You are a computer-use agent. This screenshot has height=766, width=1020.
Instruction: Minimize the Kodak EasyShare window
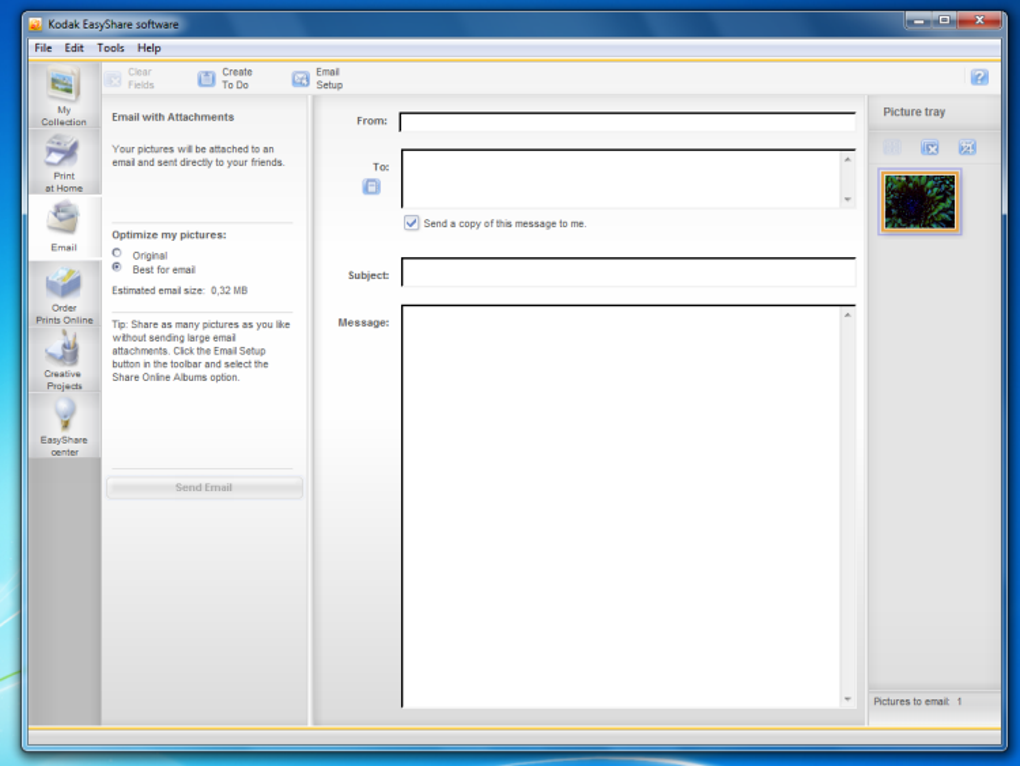click(x=919, y=21)
